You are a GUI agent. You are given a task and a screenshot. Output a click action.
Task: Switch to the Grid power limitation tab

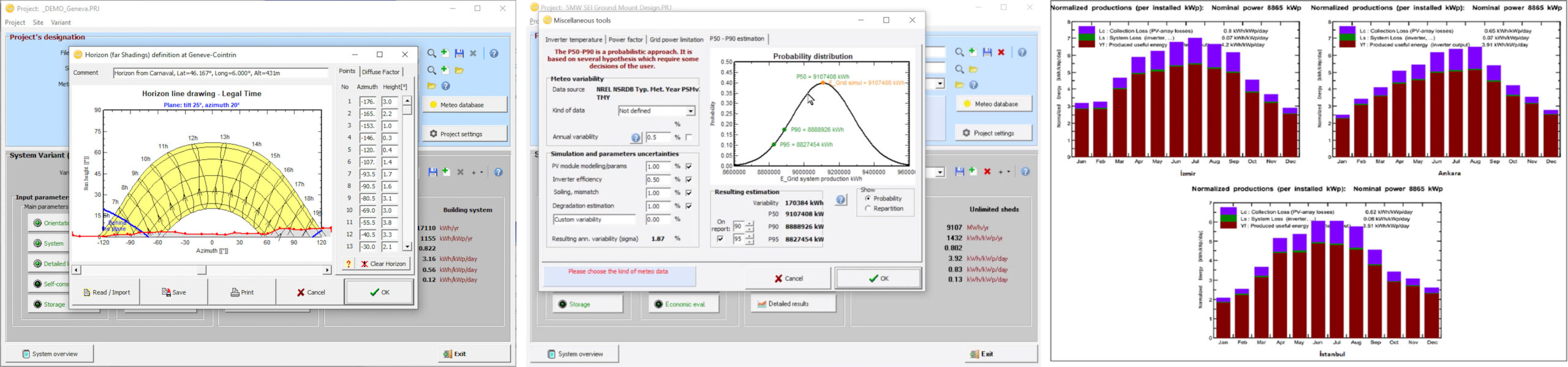pos(676,39)
